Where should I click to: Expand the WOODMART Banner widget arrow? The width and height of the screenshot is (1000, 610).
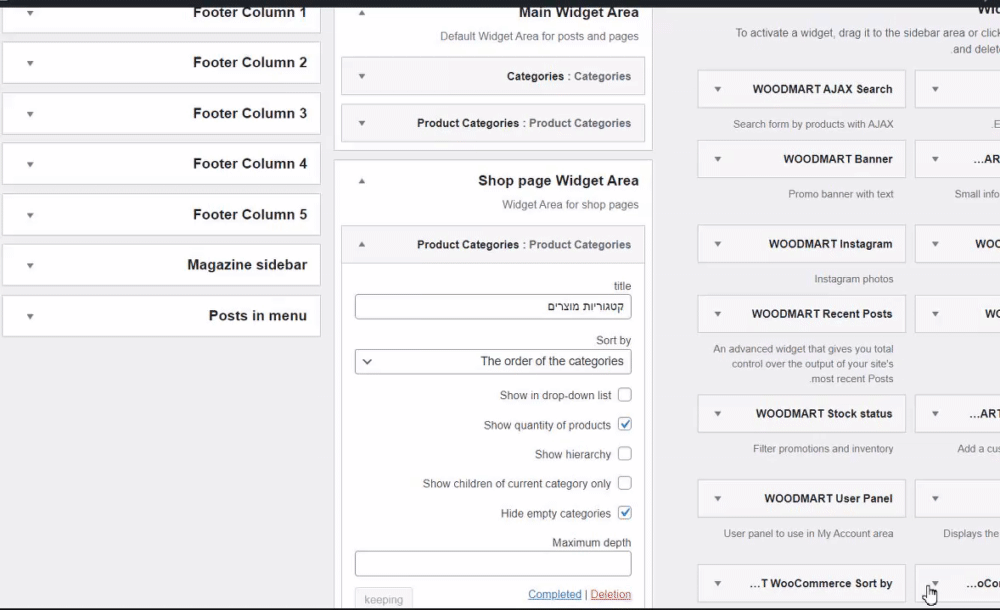coord(717,159)
